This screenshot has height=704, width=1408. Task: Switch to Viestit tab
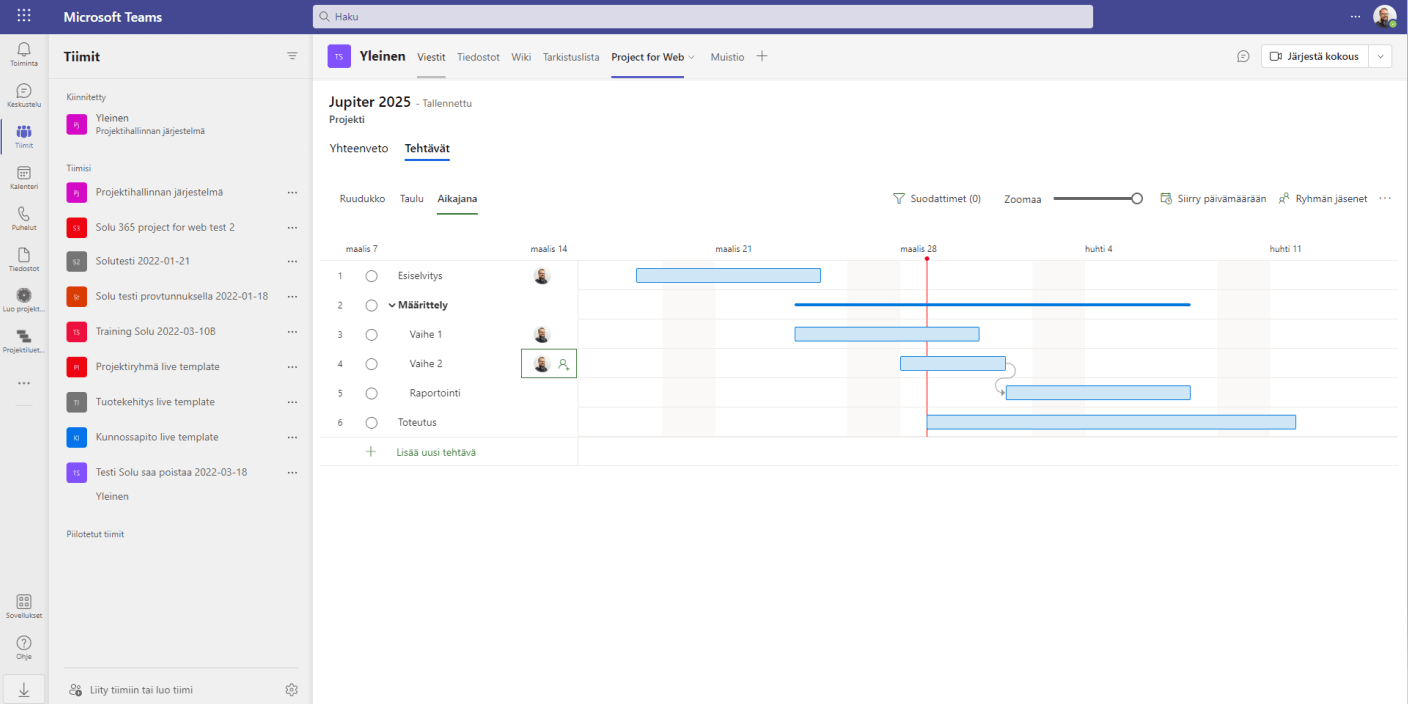(431, 57)
